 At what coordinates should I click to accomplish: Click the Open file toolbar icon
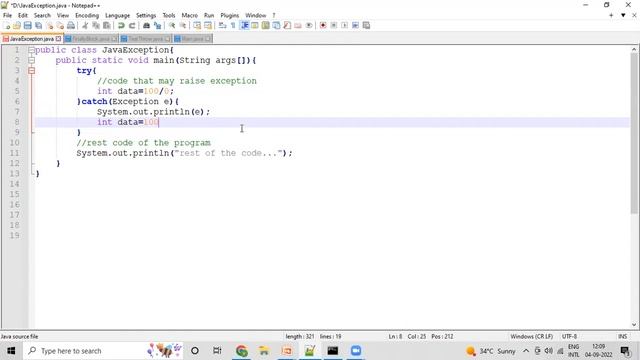17,25
